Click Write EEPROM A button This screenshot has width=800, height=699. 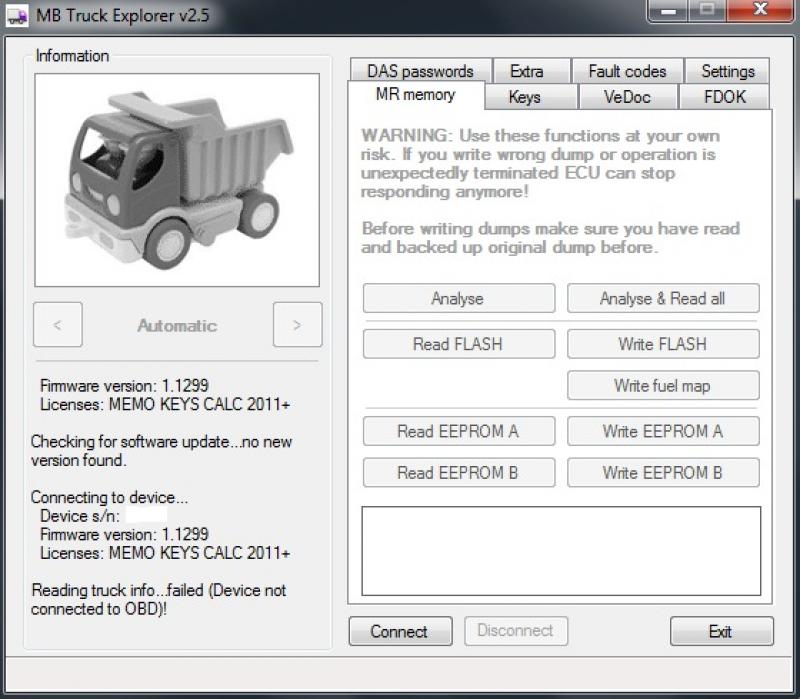[663, 431]
